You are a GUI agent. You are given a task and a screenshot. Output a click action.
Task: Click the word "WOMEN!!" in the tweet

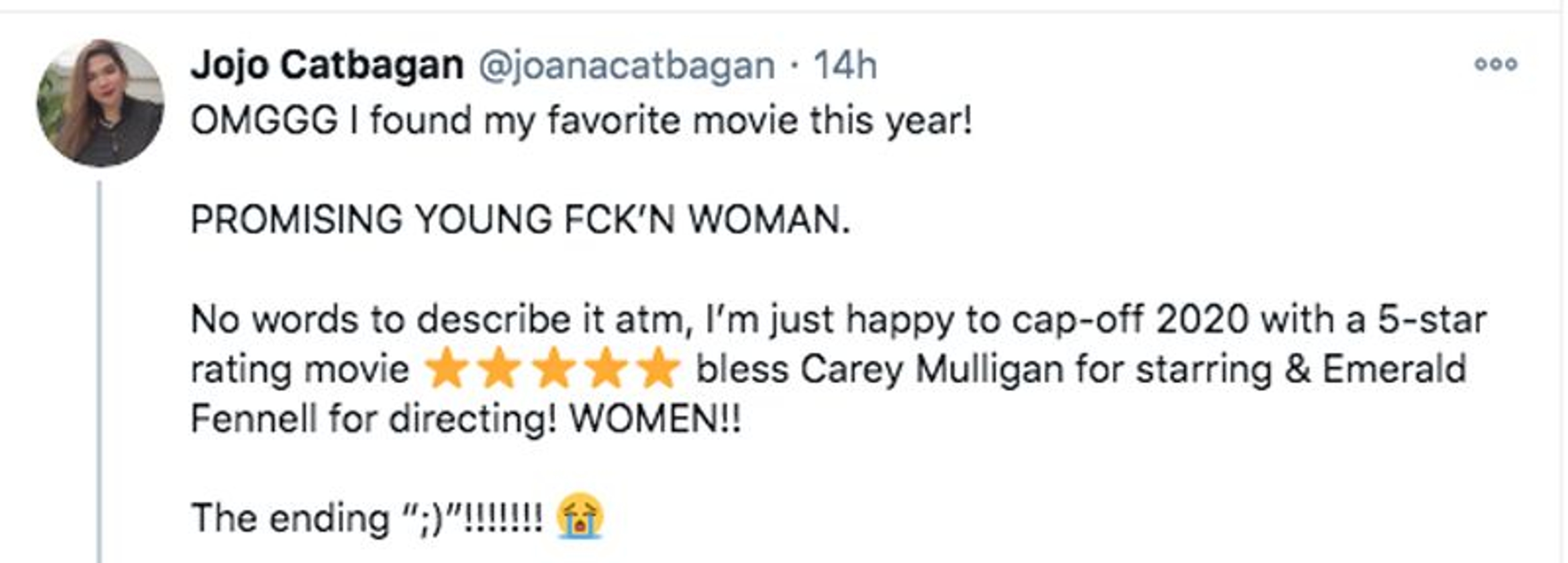coord(655,419)
